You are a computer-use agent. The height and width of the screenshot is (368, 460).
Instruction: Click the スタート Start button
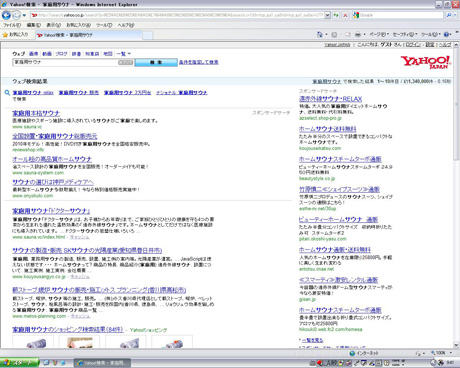point(19,362)
